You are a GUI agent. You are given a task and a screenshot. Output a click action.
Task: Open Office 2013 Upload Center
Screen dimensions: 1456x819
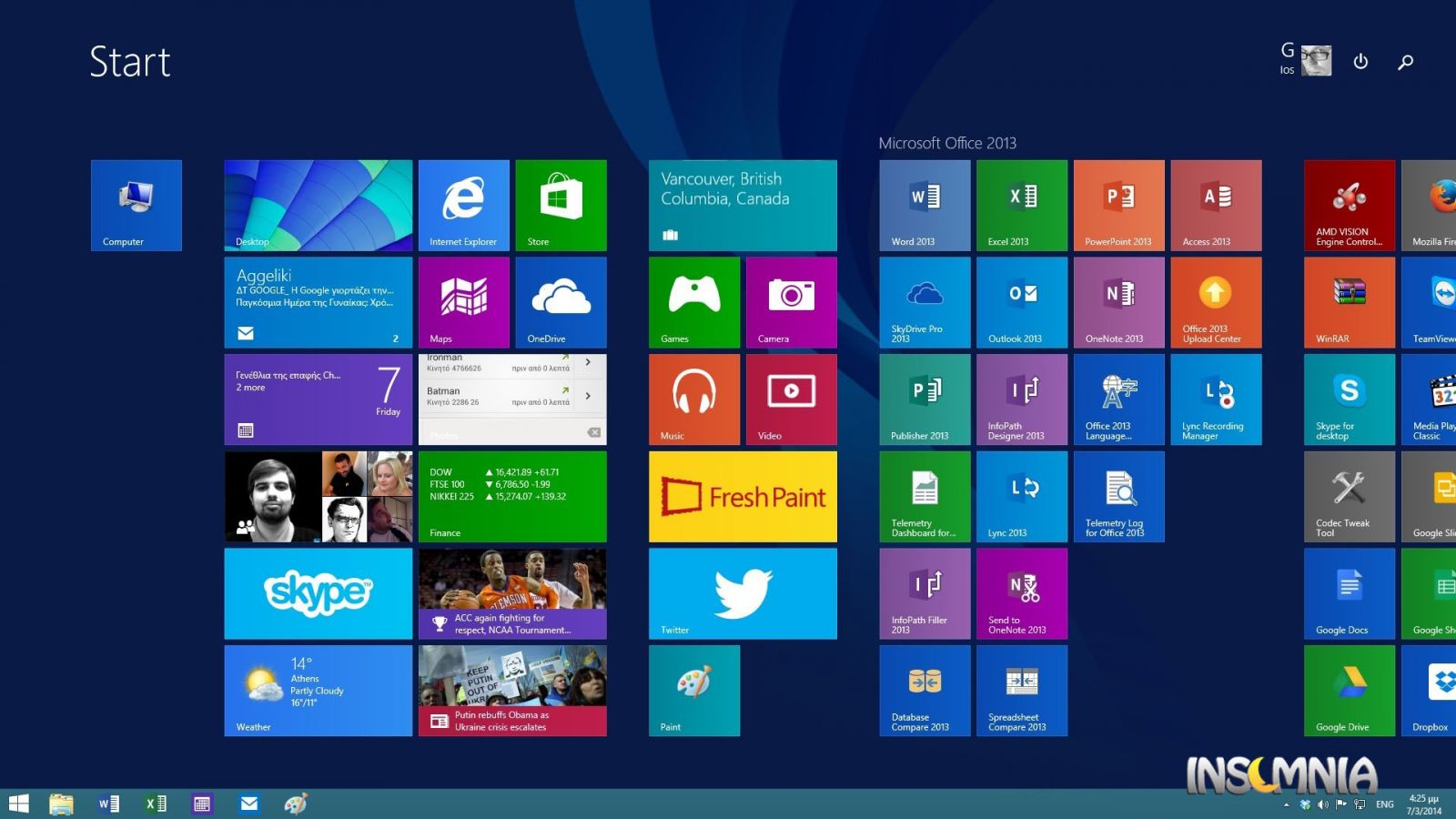pyautogui.click(x=1217, y=302)
